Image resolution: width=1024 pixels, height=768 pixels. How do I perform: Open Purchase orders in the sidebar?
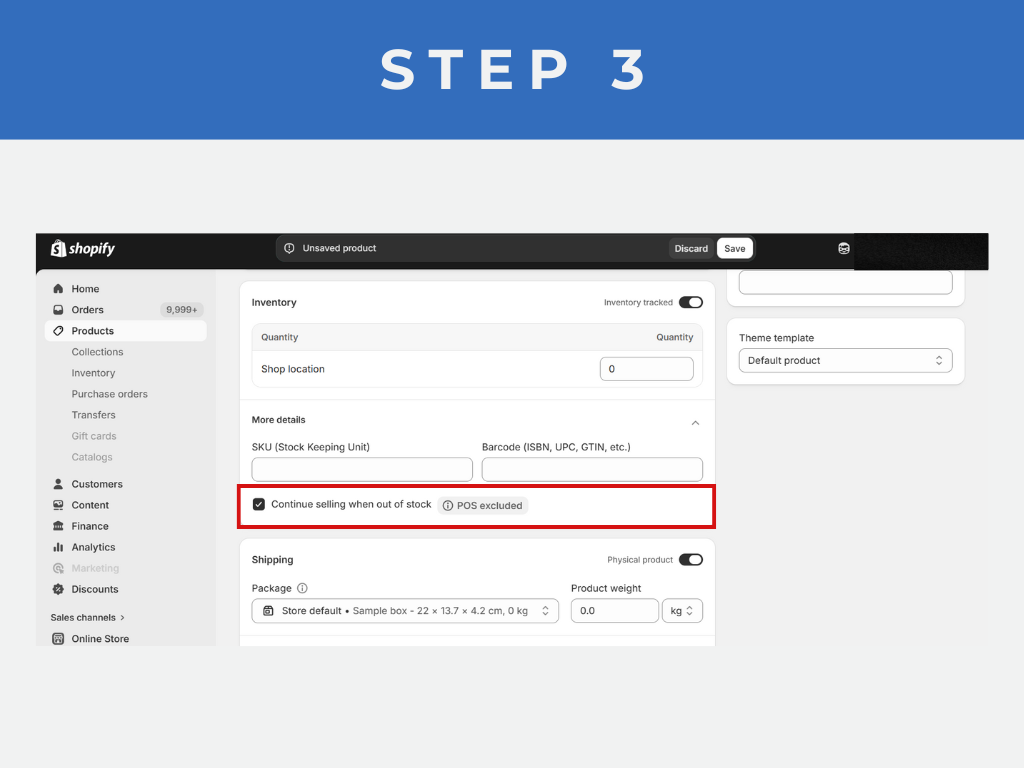click(109, 394)
